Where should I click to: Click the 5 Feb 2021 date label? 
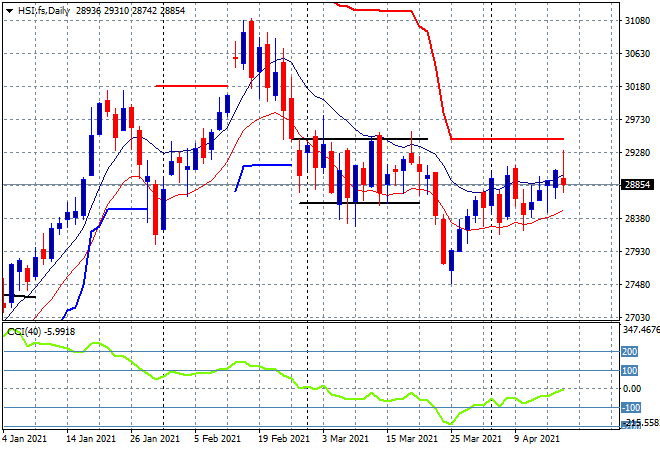coord(217,439)
